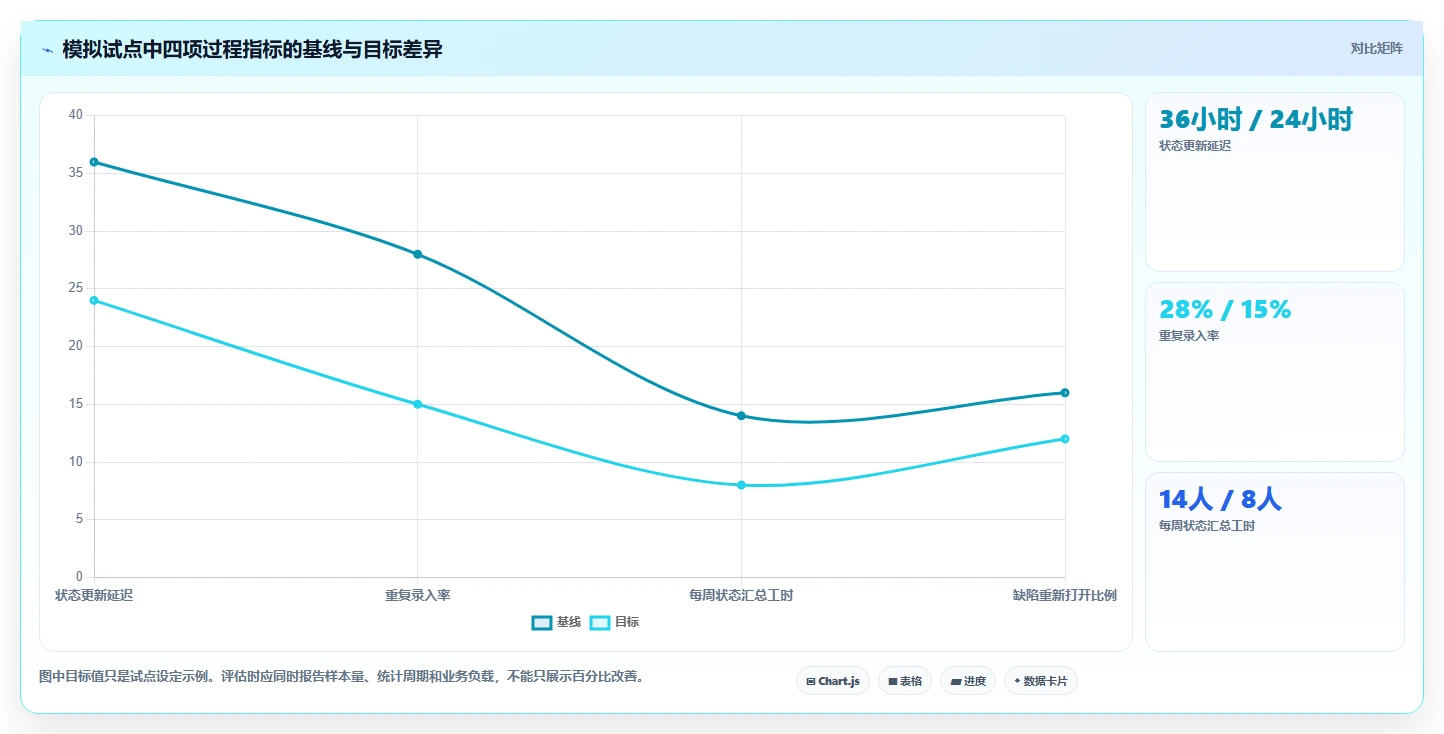Click the lightning icon beside the chart title
Screen dimensions: 1444x734
click(47, 50)
